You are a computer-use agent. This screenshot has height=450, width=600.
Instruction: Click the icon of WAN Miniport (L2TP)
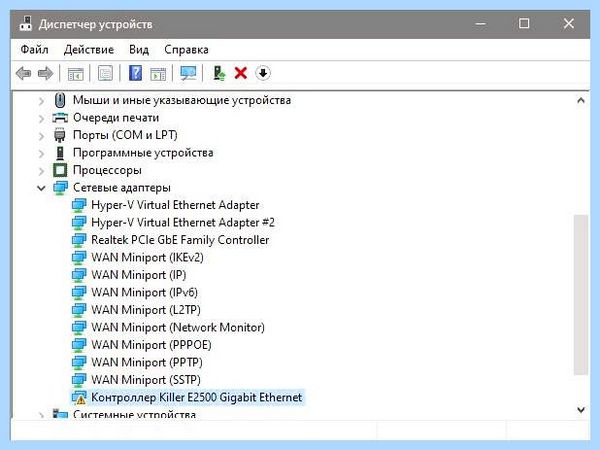(79, 310)
